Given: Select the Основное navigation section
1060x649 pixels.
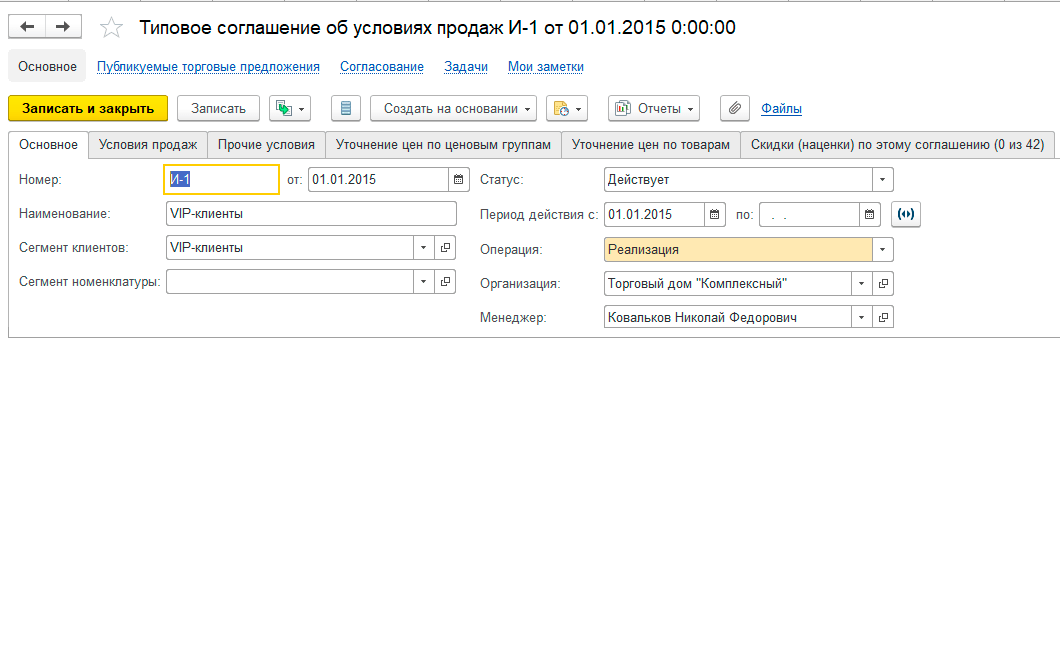Looking at the screenshot, I should (x=47, y=66).
